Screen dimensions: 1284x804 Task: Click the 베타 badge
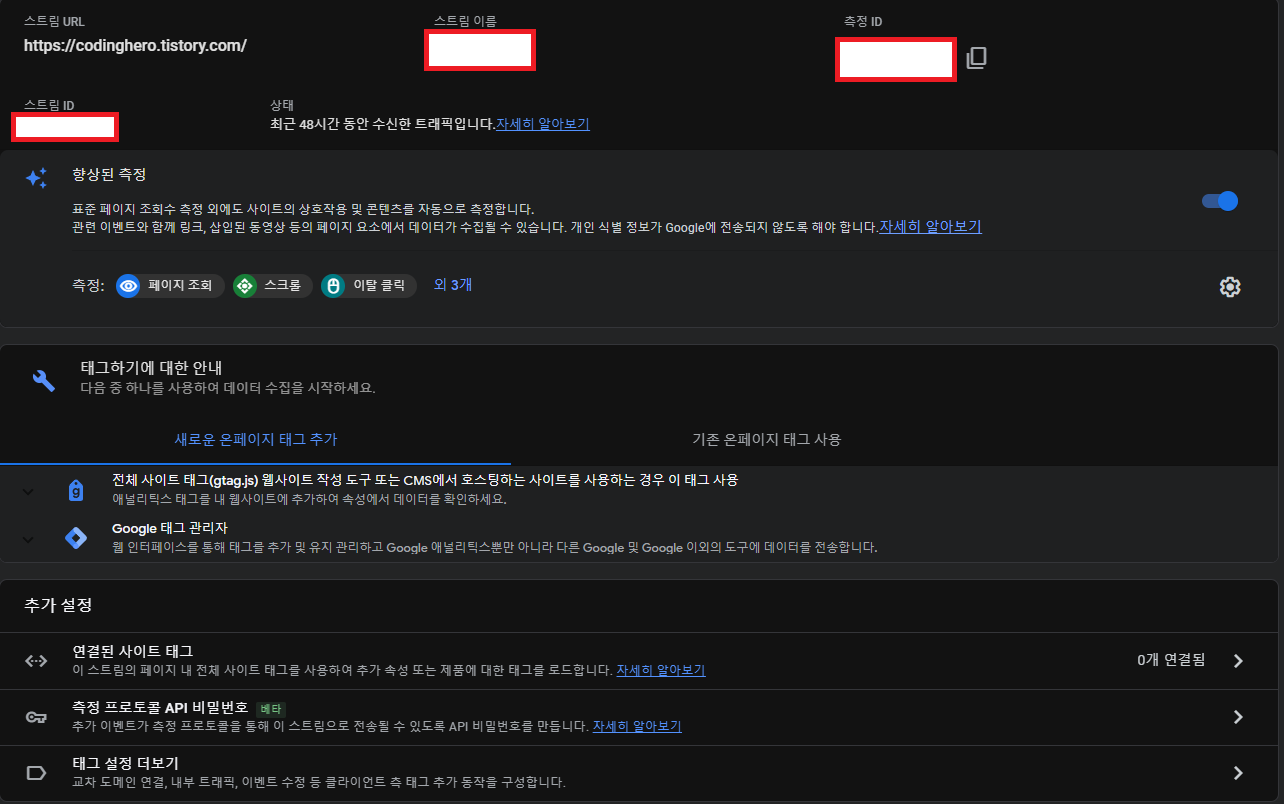(271, 708)
